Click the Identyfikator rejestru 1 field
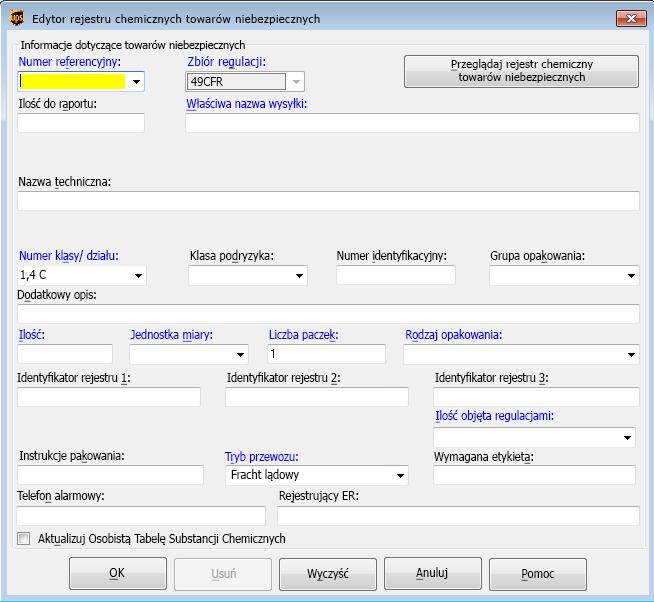 click(109, 397)
